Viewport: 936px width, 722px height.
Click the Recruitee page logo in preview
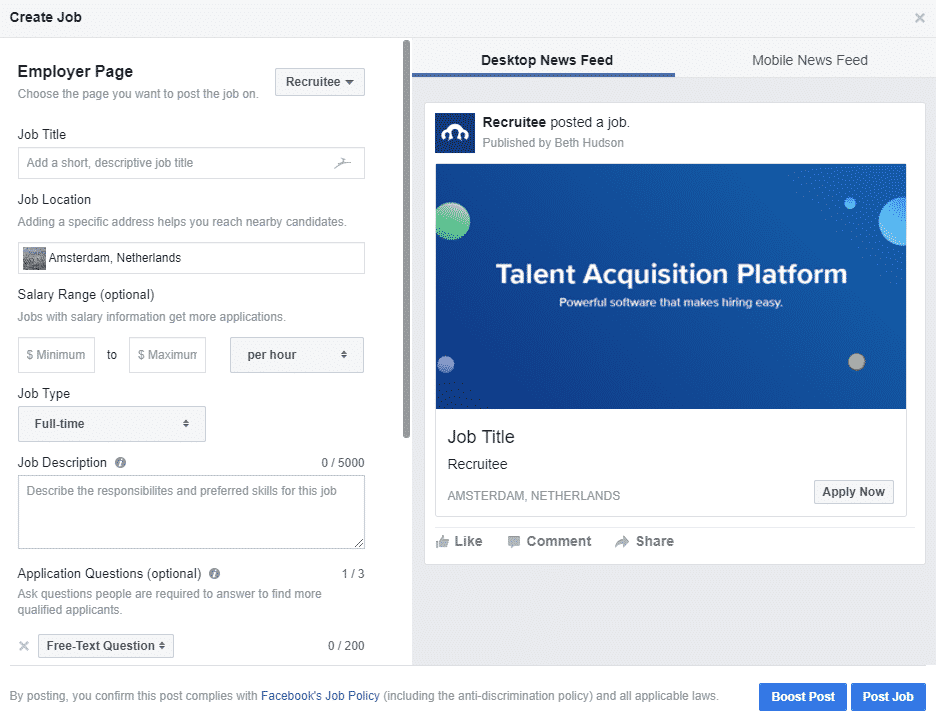tap(455, 133)
